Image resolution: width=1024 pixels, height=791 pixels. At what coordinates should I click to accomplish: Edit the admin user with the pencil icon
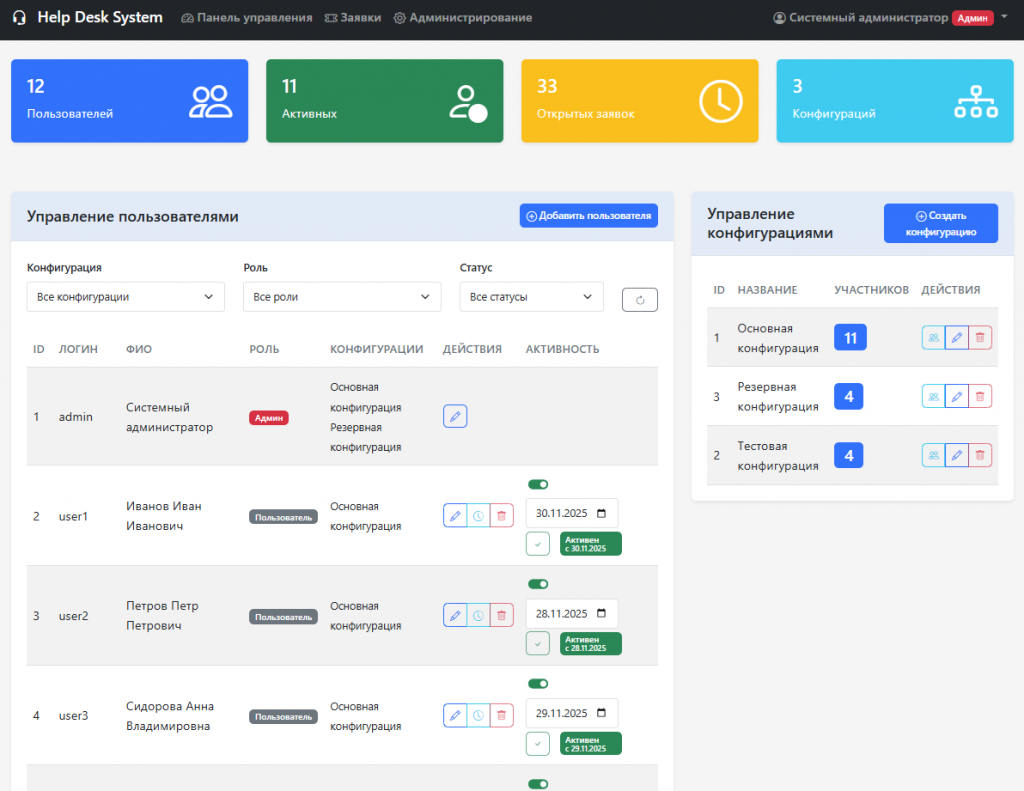coord(455,416)
